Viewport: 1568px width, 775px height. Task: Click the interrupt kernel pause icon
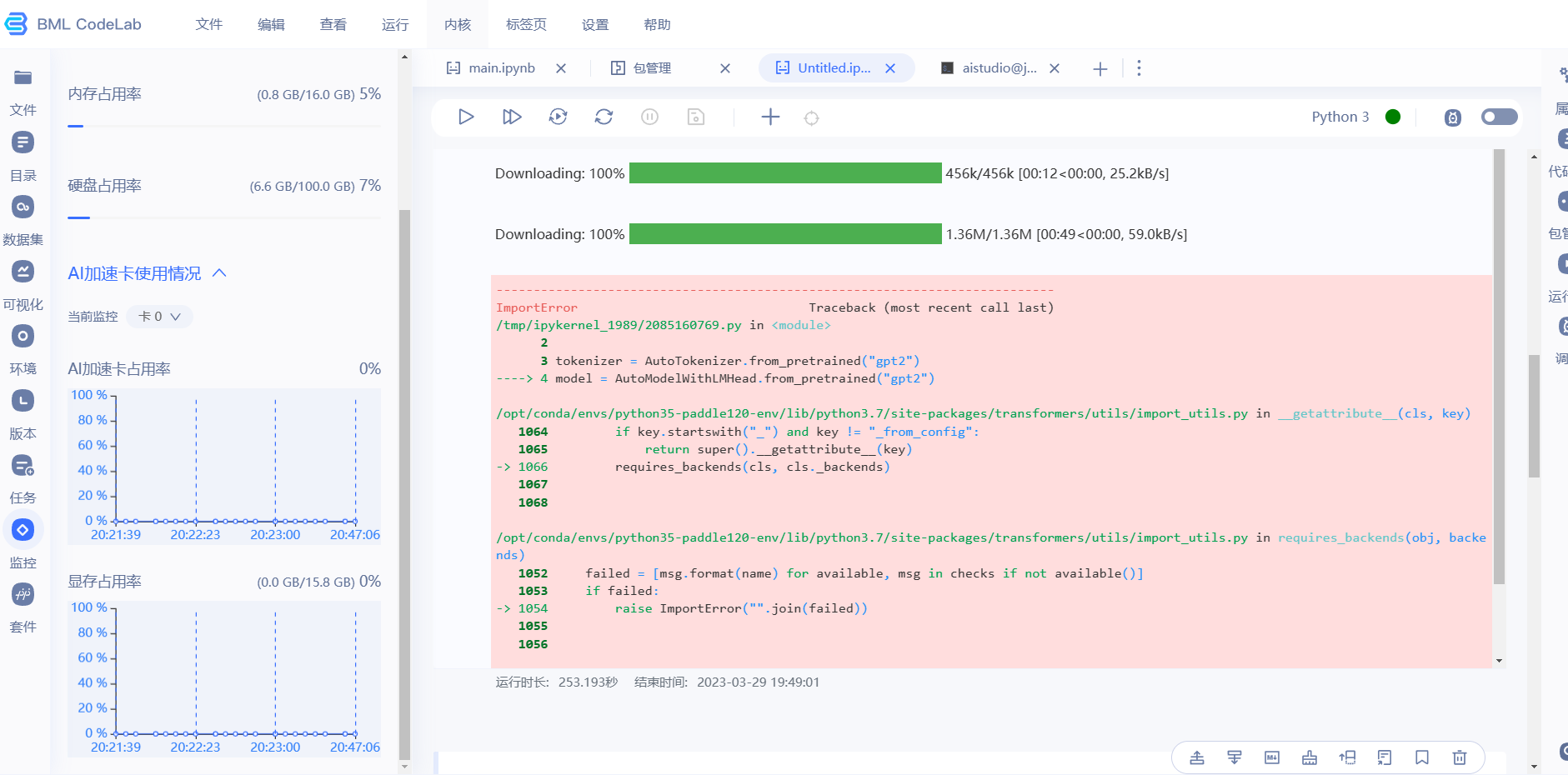pyautogui.click(x=649, y=117)
